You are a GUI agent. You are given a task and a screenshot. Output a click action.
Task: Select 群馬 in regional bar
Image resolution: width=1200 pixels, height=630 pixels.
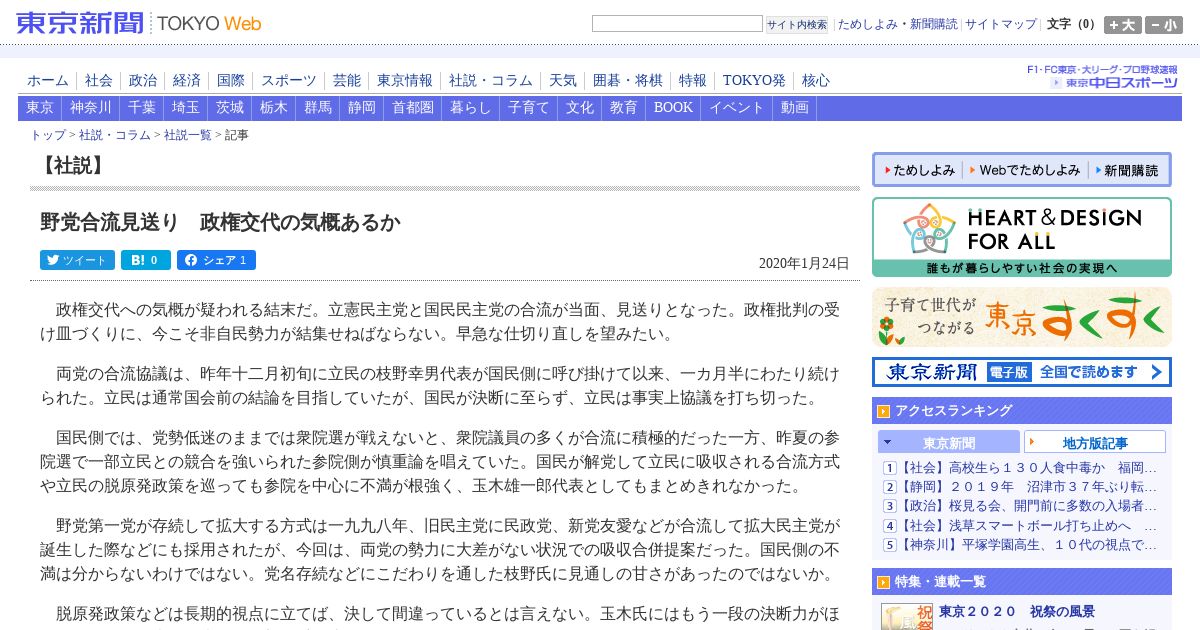pos(318,108)
